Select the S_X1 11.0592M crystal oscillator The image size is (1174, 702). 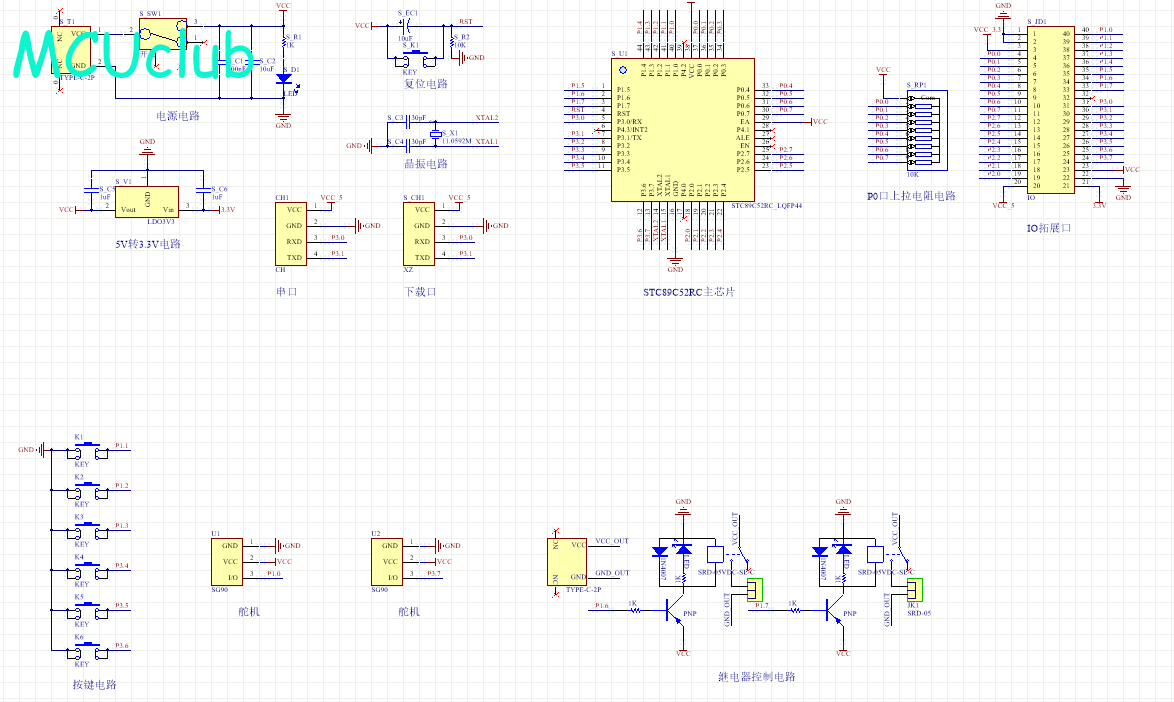click(x=435, y=135)
